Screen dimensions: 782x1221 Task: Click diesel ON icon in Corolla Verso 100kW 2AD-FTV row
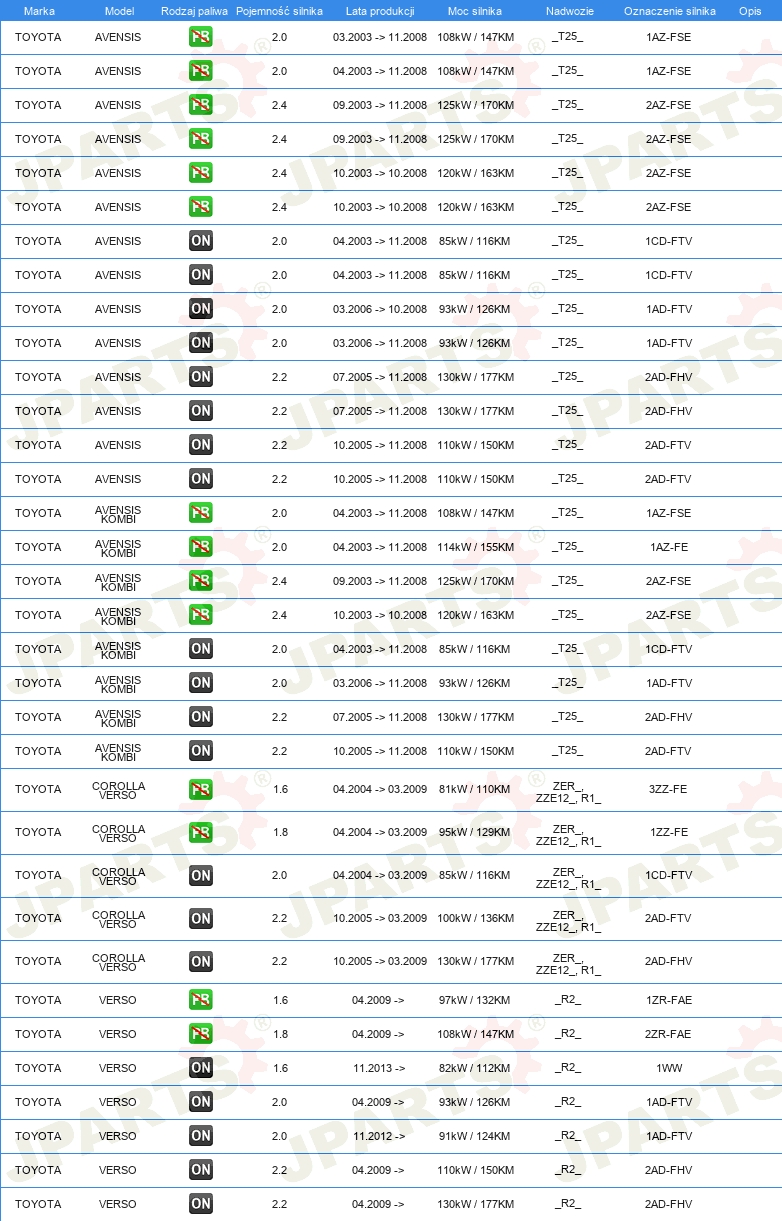click(x=201, y=918)
